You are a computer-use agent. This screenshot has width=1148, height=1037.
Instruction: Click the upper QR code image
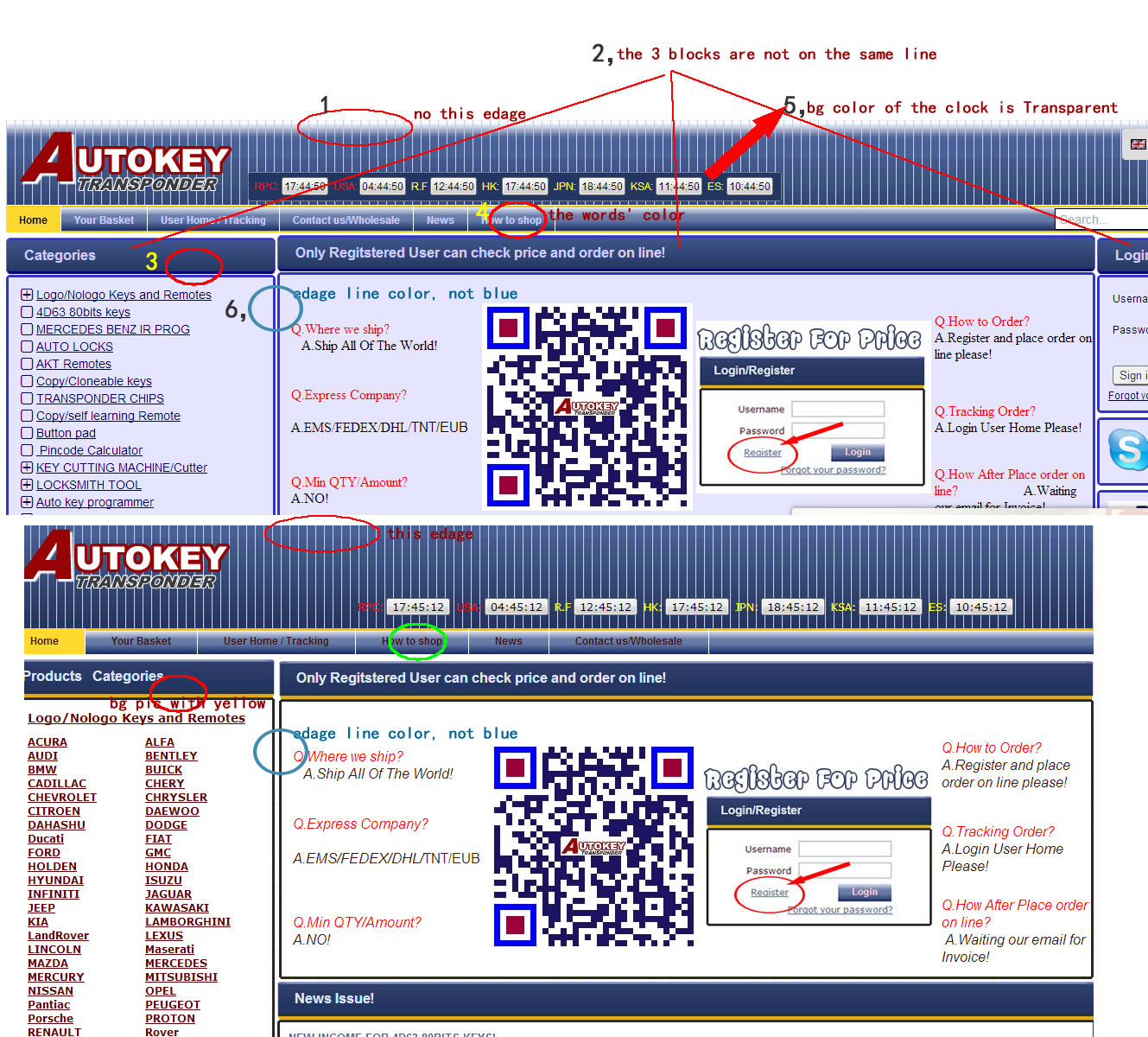pos(587,406)
